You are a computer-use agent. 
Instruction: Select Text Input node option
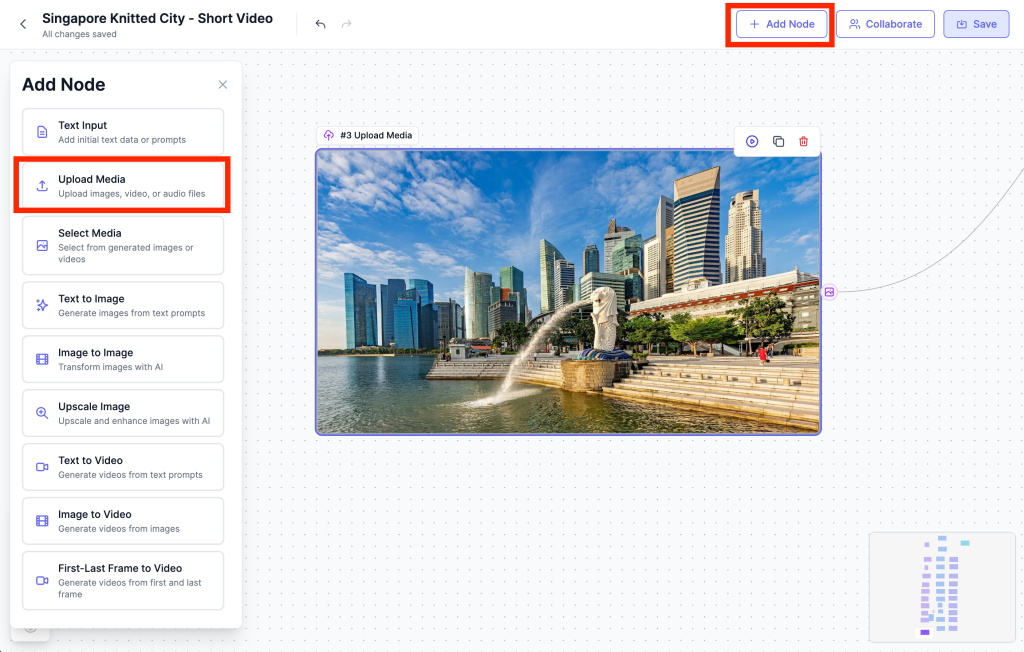tap(123, 132)
